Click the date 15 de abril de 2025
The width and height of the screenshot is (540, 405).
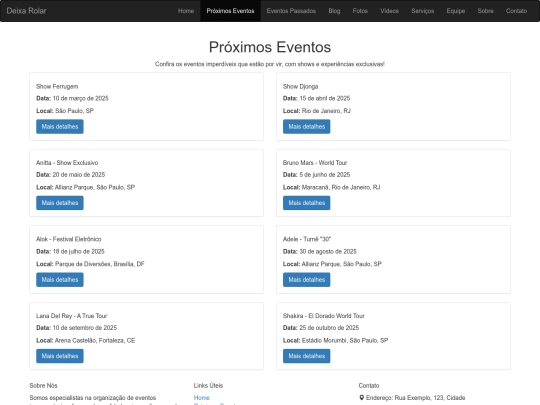coord(325,98)
